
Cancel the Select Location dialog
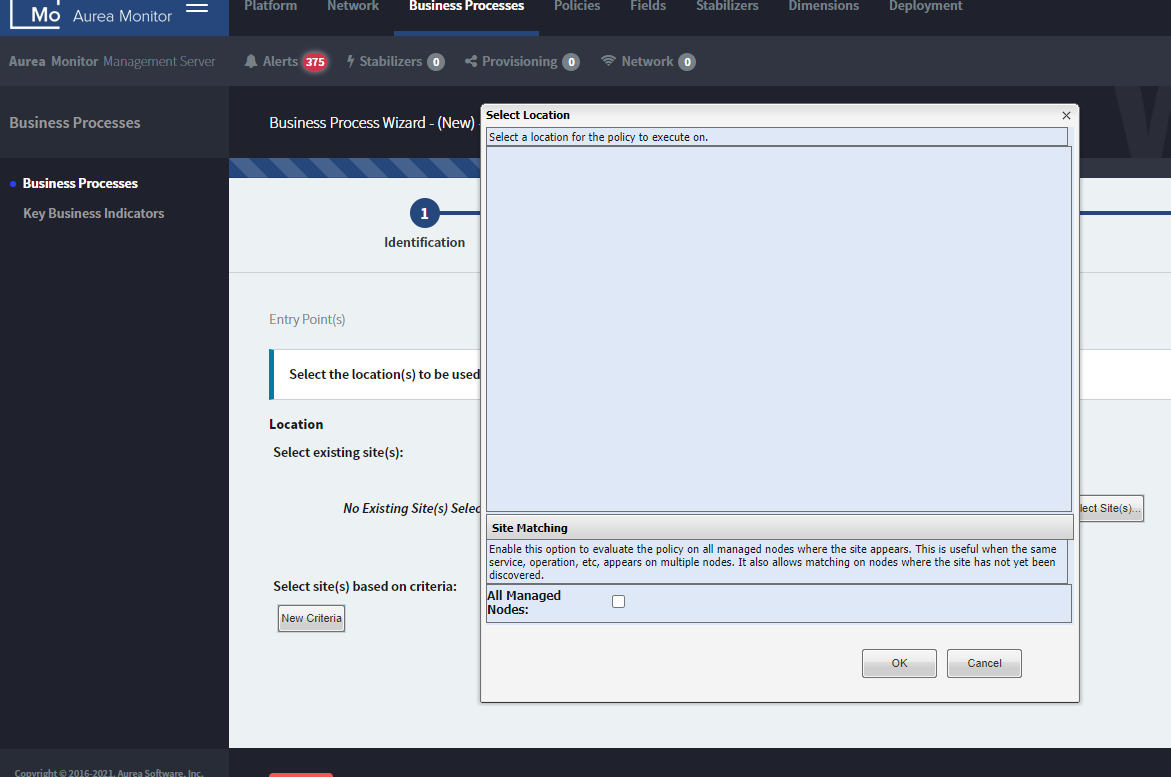point(984,663)
